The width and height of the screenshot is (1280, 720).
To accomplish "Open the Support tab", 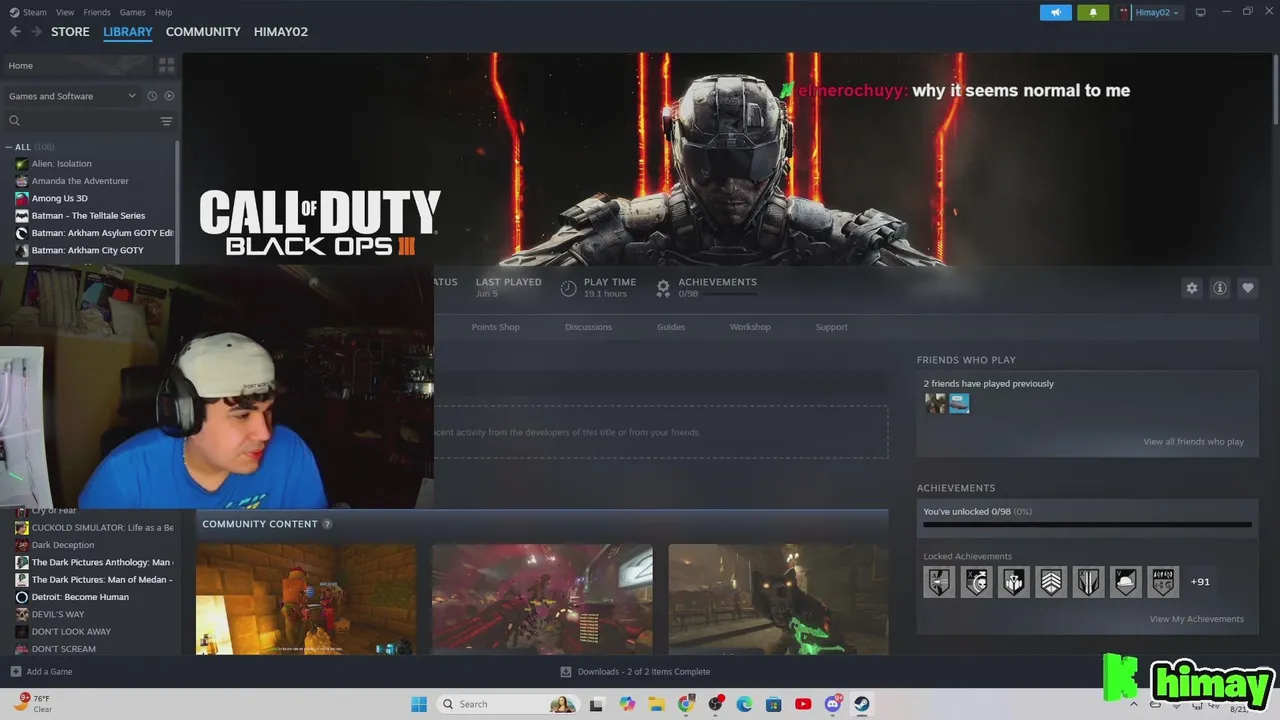I will tap(831, 327).
